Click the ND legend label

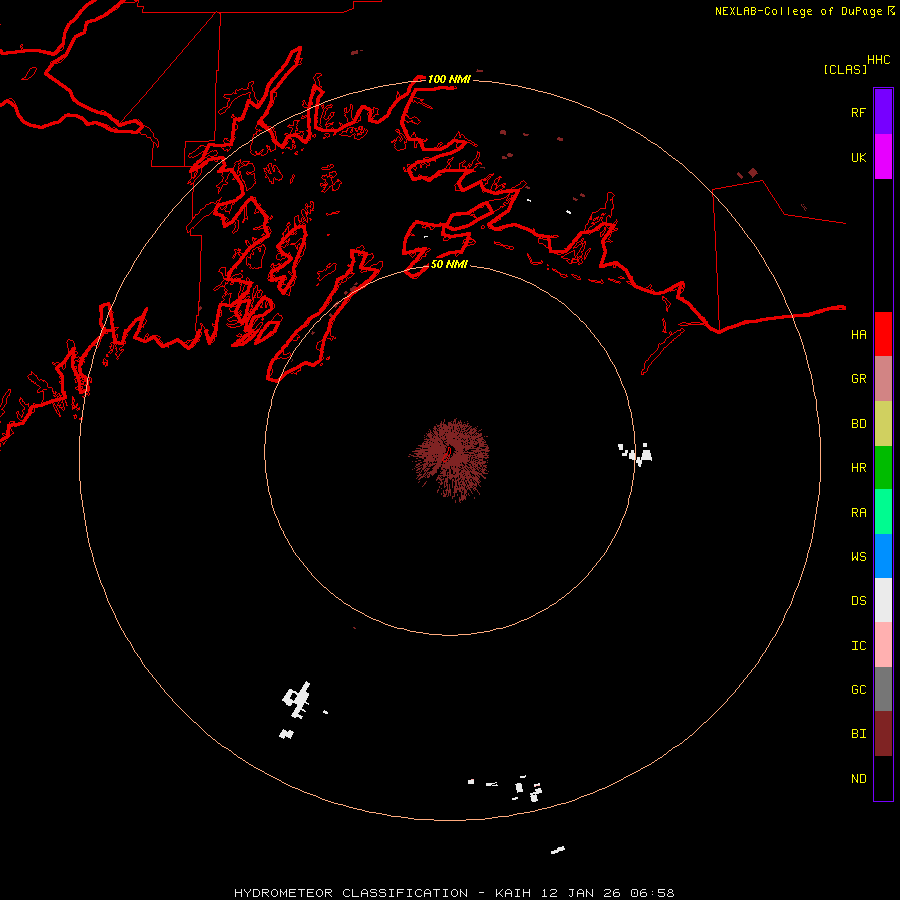pos(858,778)
